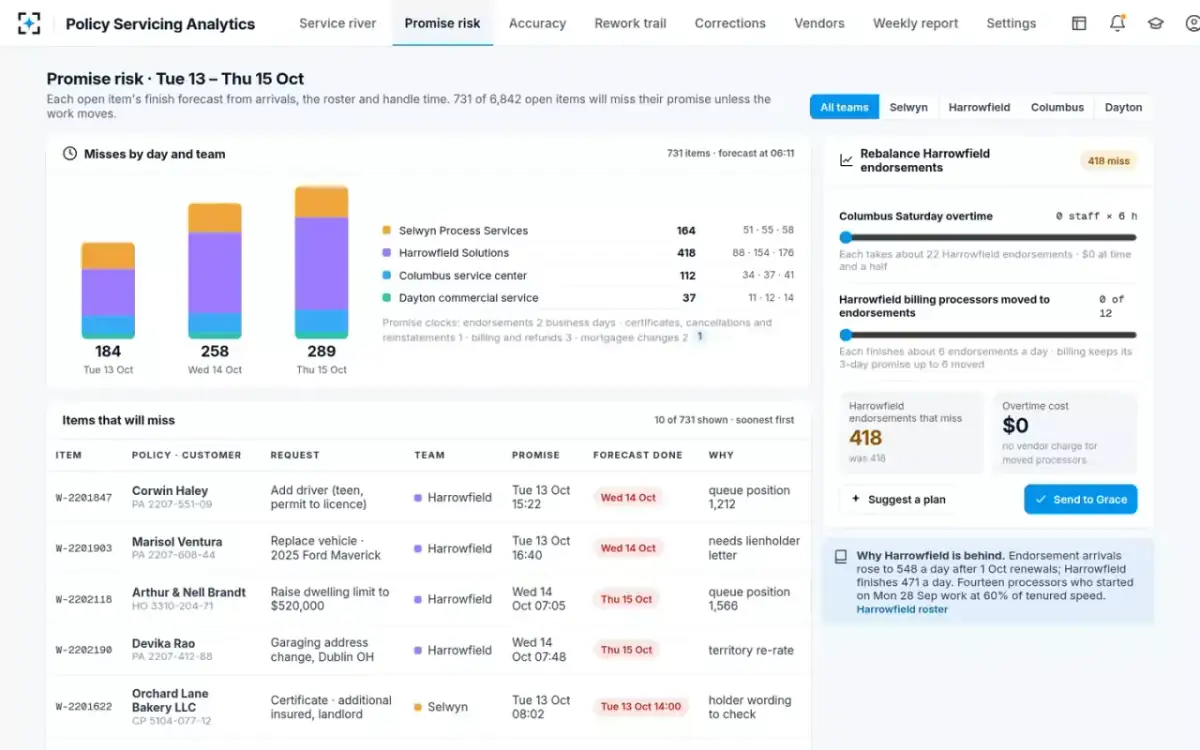Sort by the ITEM column header
The width and height of the screenshot is (1200, 750).
tap(69, 455)
